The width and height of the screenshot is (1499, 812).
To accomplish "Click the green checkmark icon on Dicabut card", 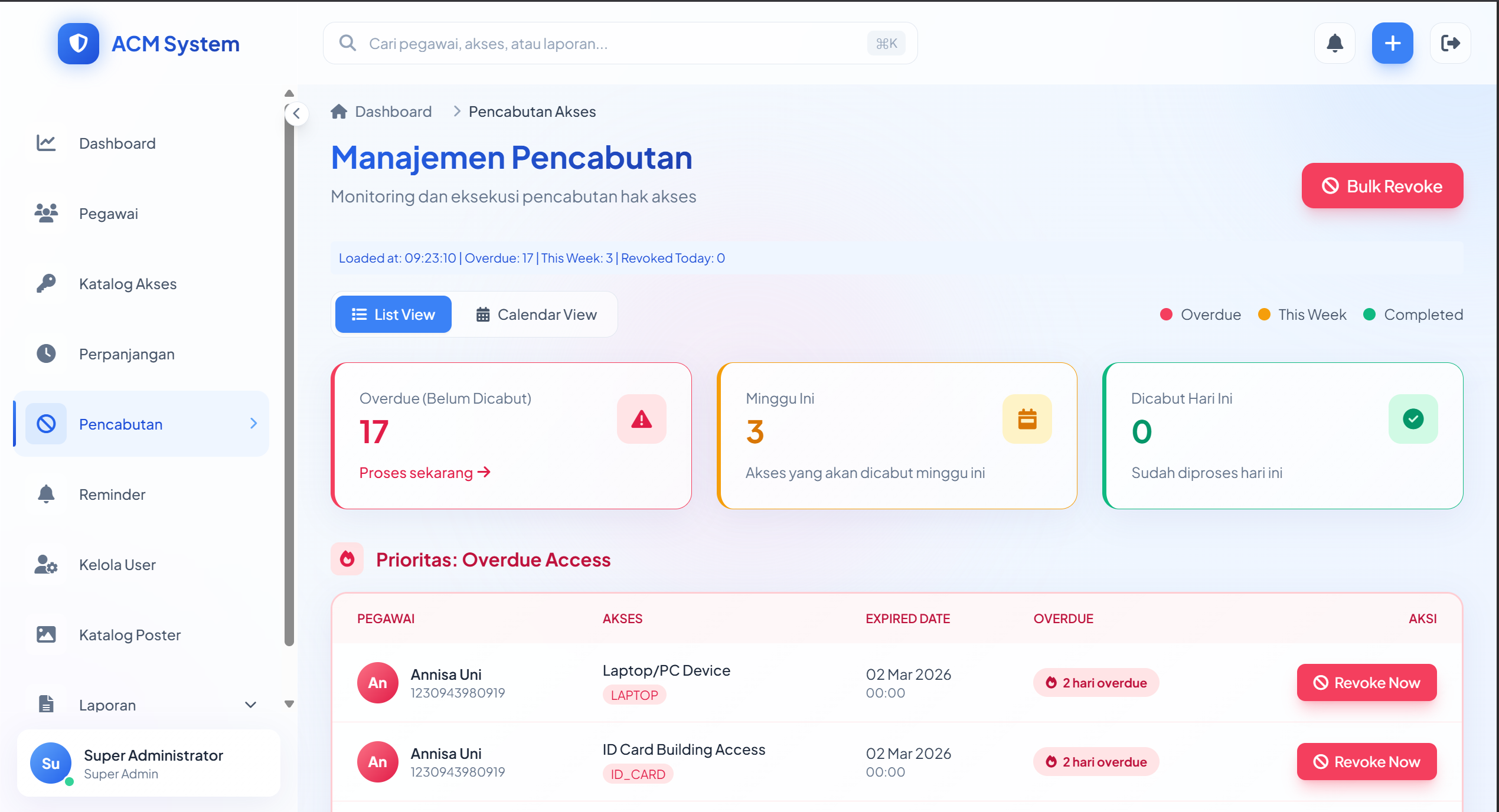I will pyautogui.click(x=1412, y=419).
